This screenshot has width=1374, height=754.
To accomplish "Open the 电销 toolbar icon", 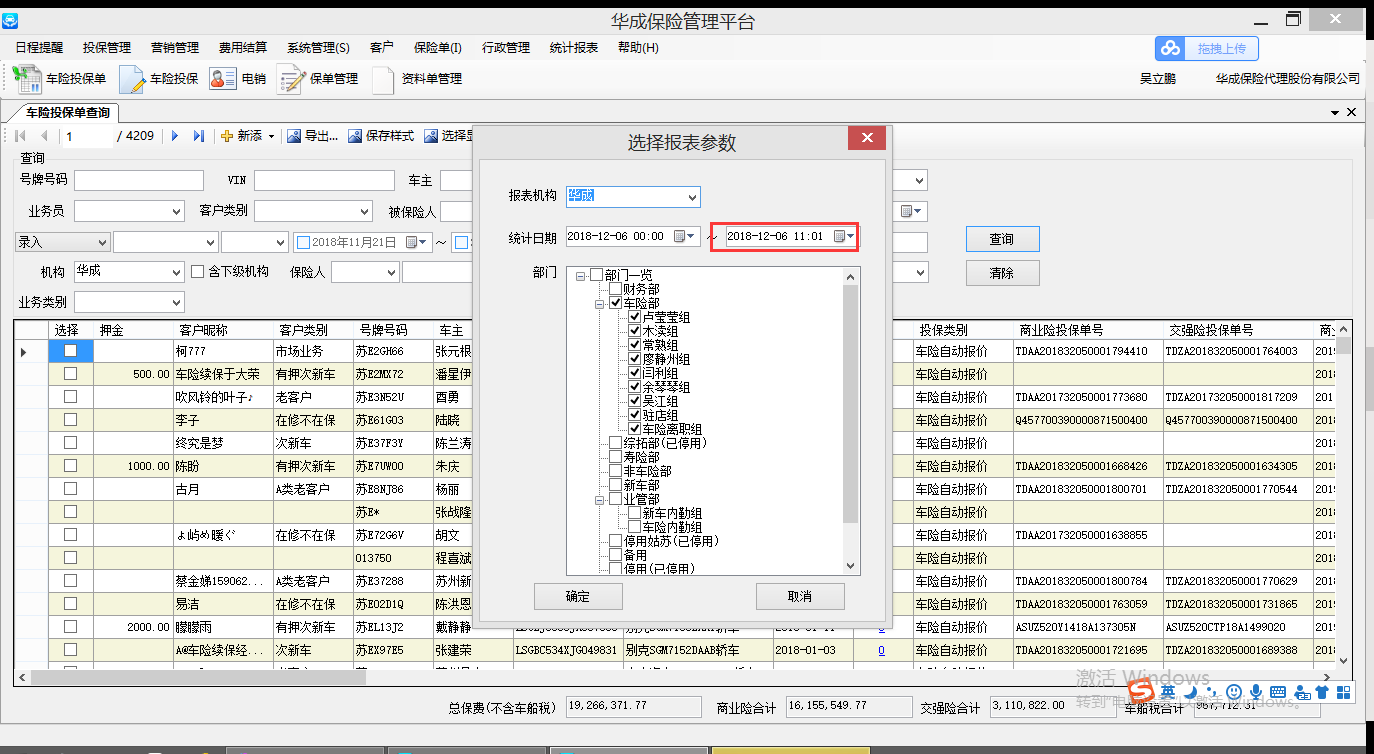I will pyautogui.click(x=238, y=79).
